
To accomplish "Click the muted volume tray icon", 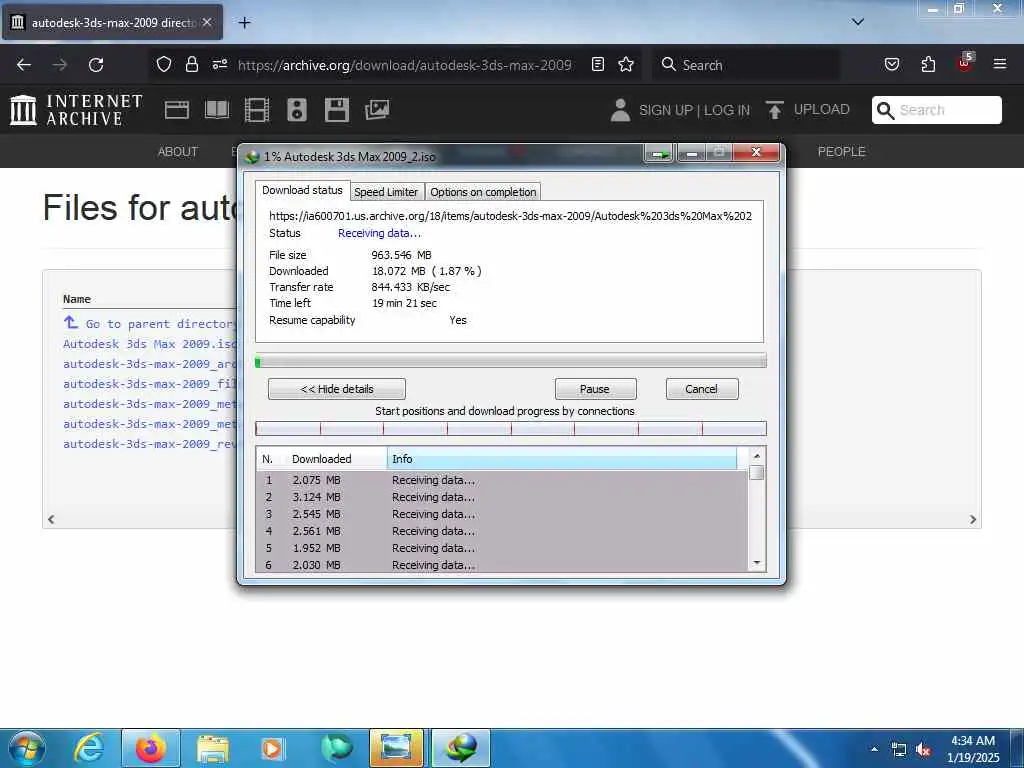I will click(923, 750).
